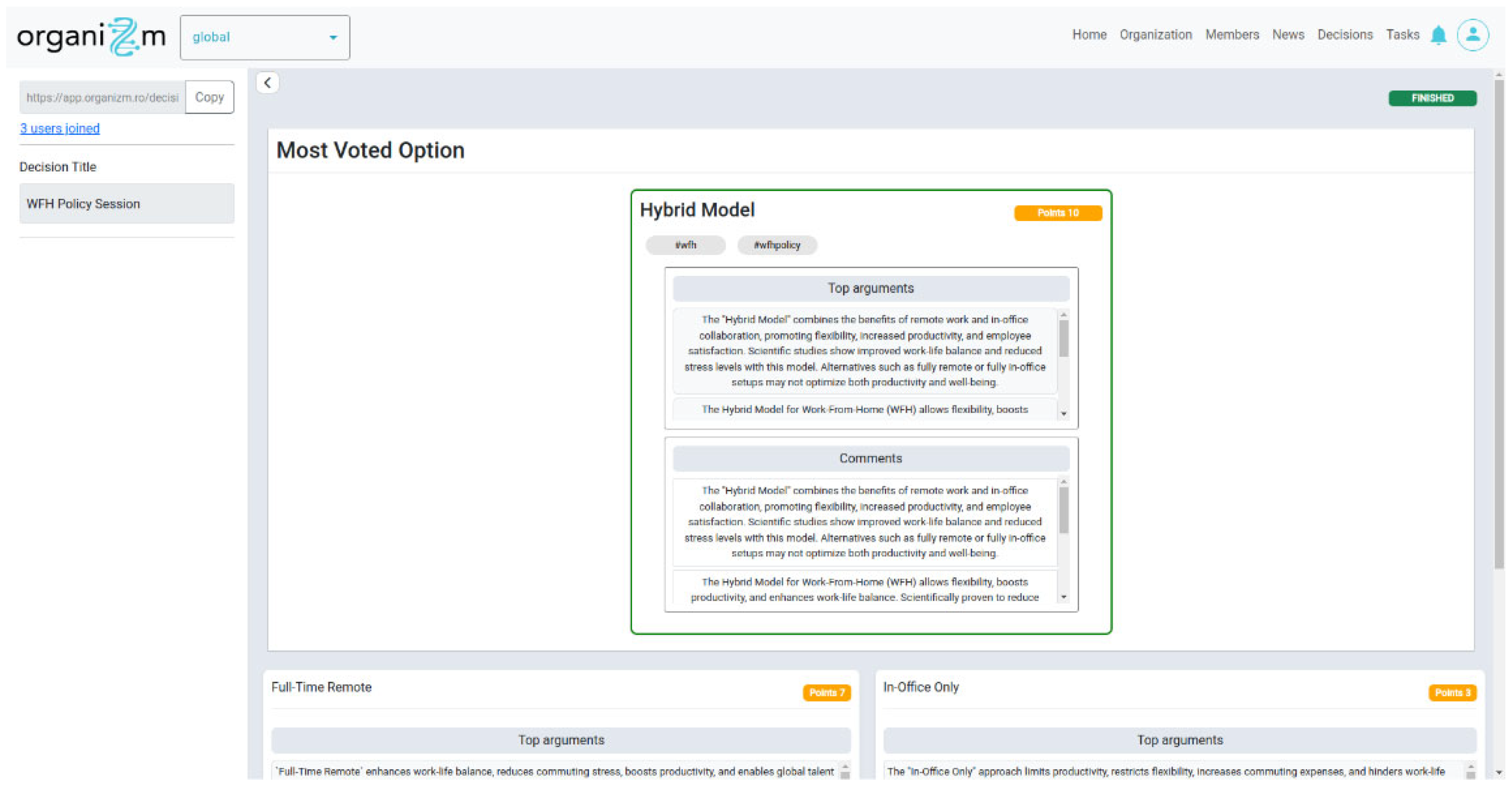The height and width of the screenshot is (789, 1512).
Task: Navigate to Members in the top menu
Action: [x=1232, y=35]
